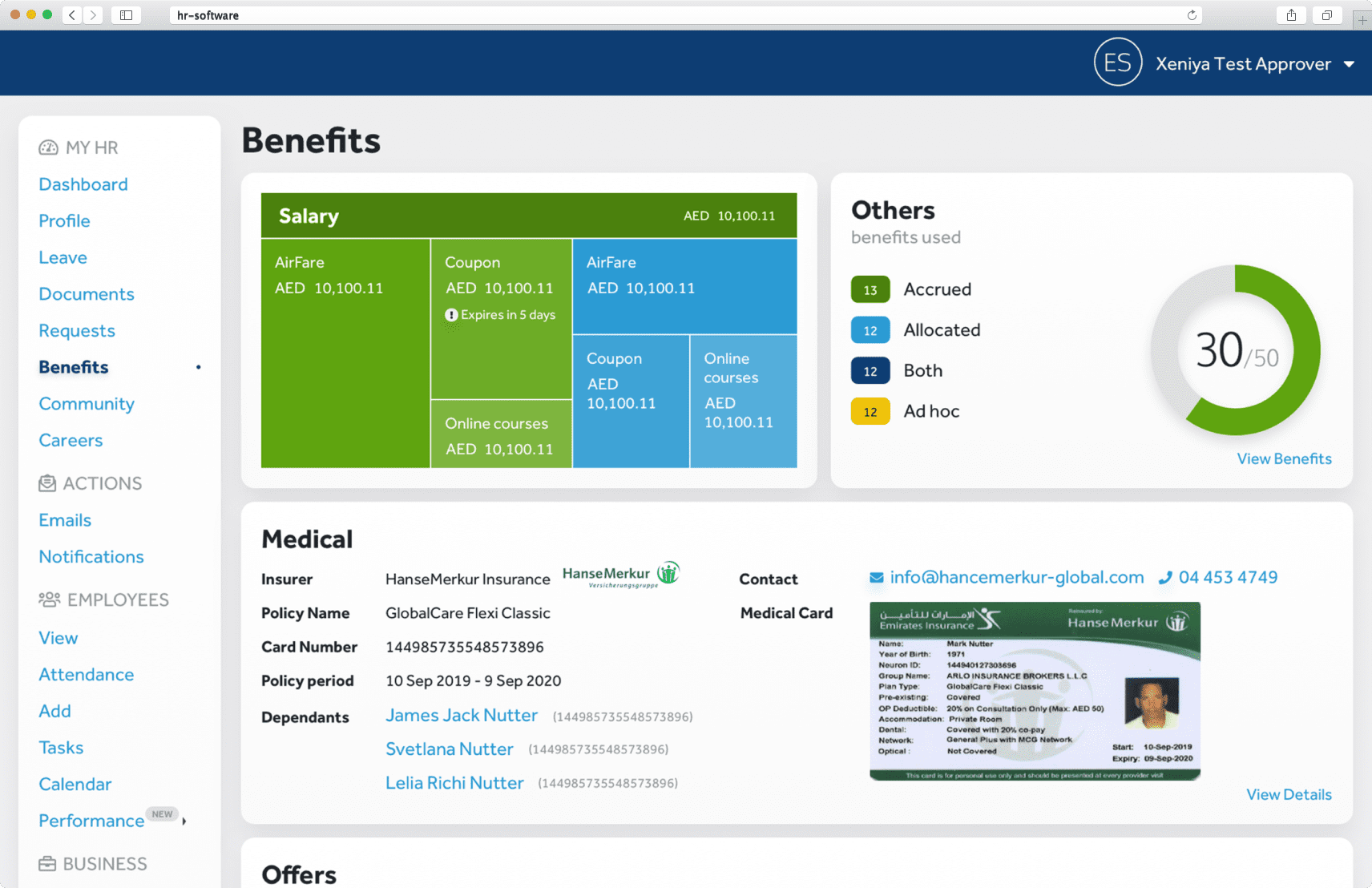The image size is (1372, 888).
Task: Open dependant James Jack Nutter
Action: pos(462,715)
